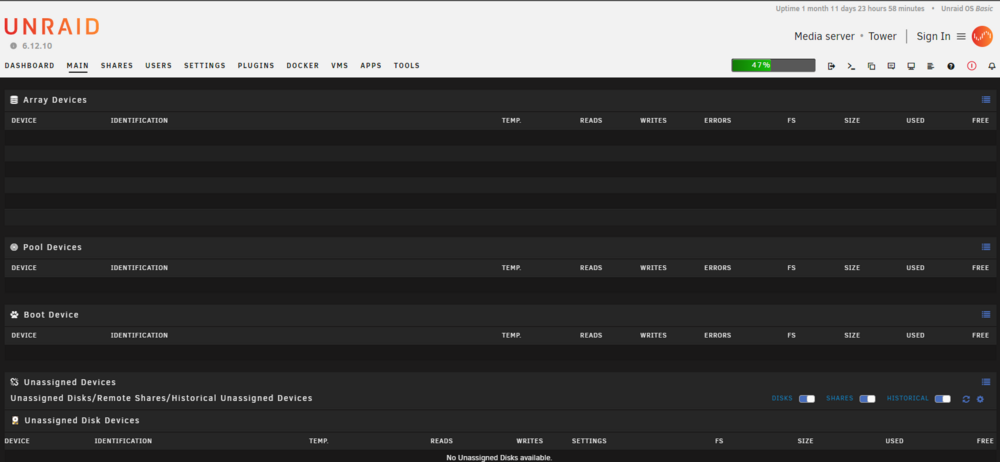The height and width of the screenshot is (462, 1000).
Task: Open the Tools tab
Action: click(406, 66)
